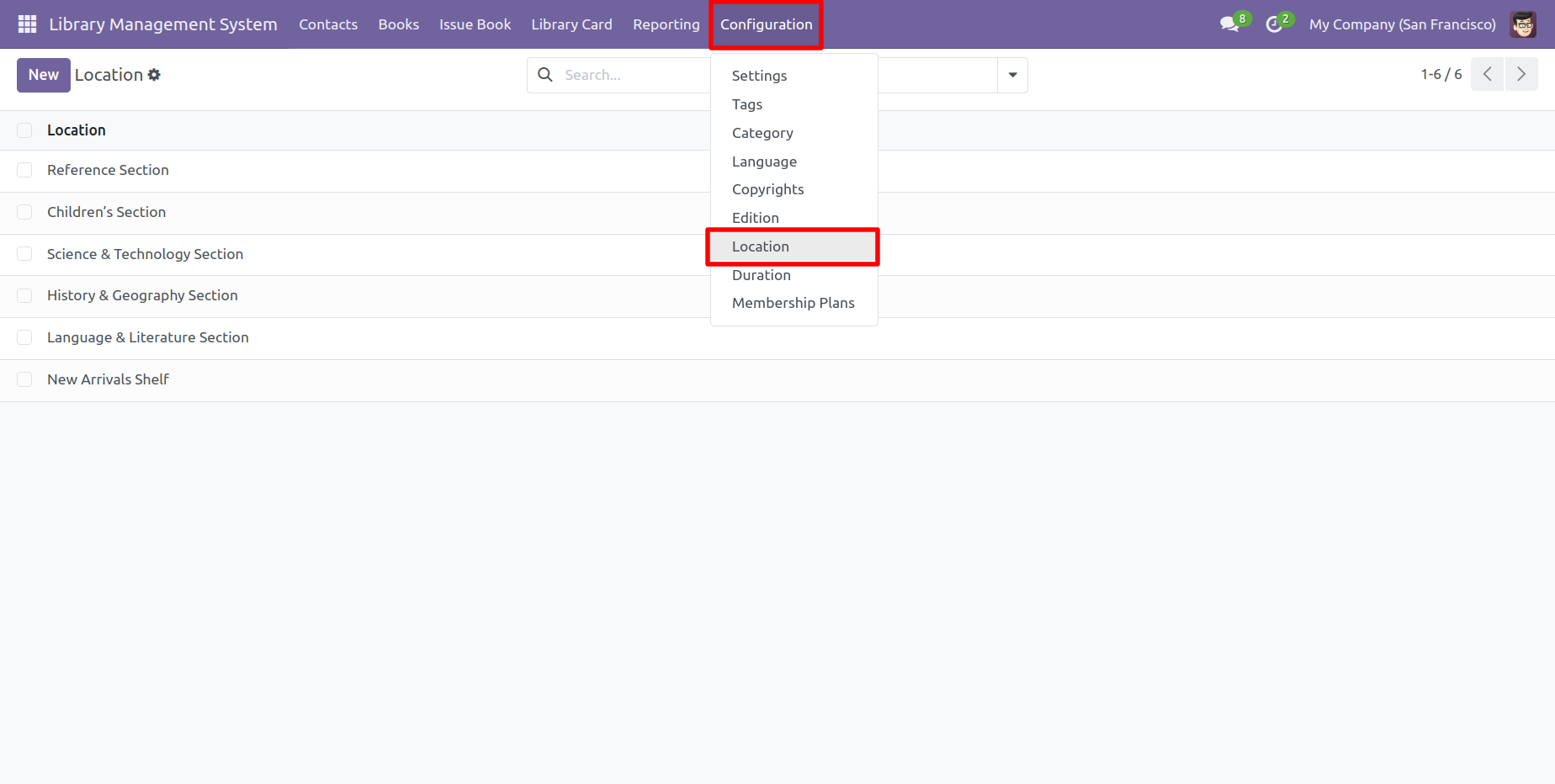
Task: Open the Science & Technology Section record
Action: [145, 254]
